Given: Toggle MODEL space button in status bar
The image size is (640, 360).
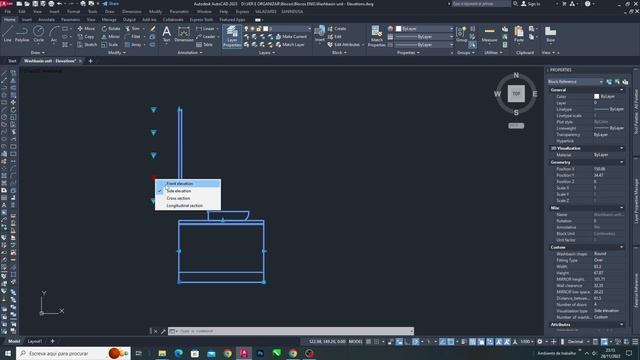Looking at the screenshot, I should (x=355, y=341).
